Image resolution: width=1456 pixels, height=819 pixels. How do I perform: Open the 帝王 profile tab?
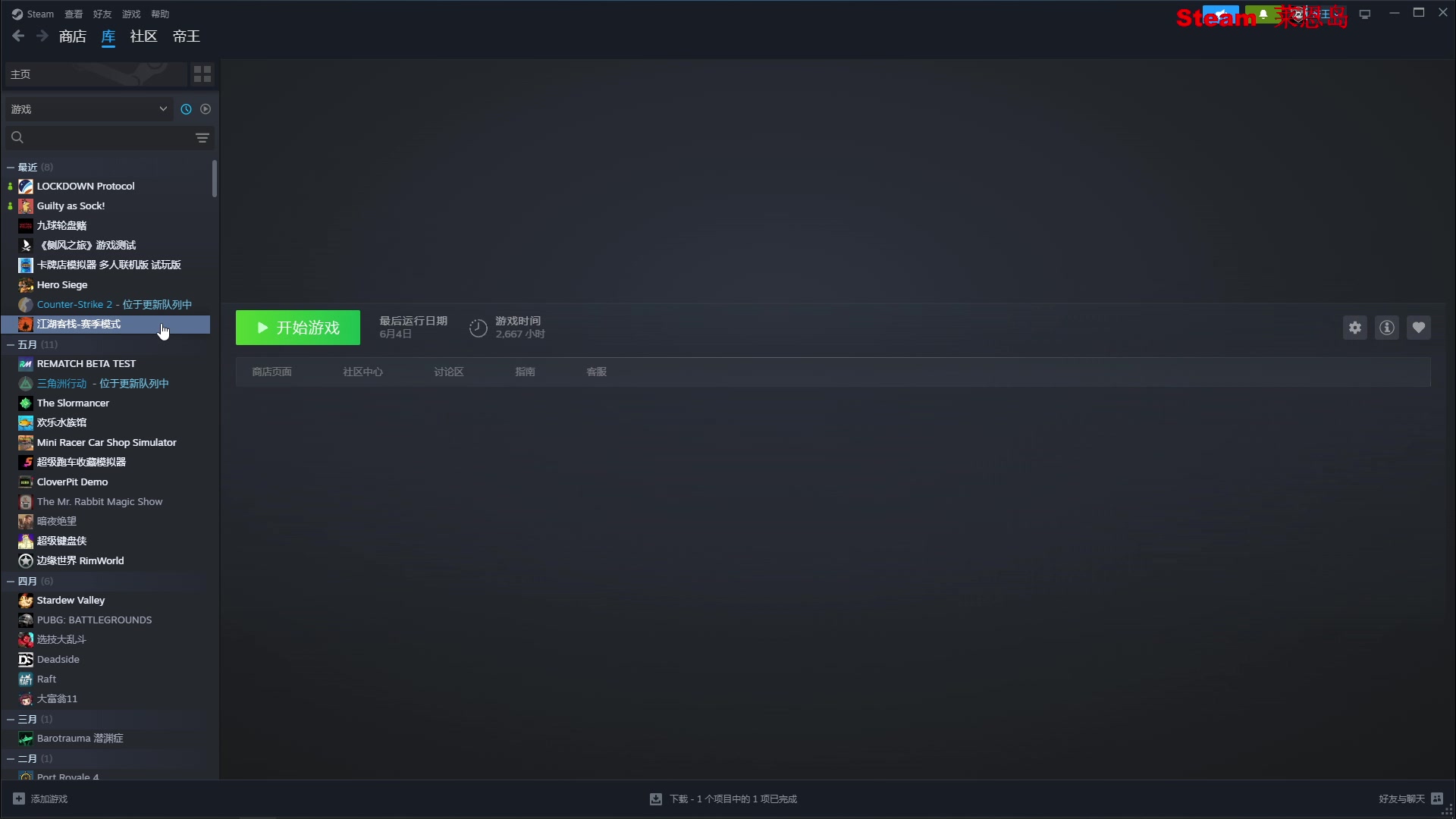coord(187,36)
